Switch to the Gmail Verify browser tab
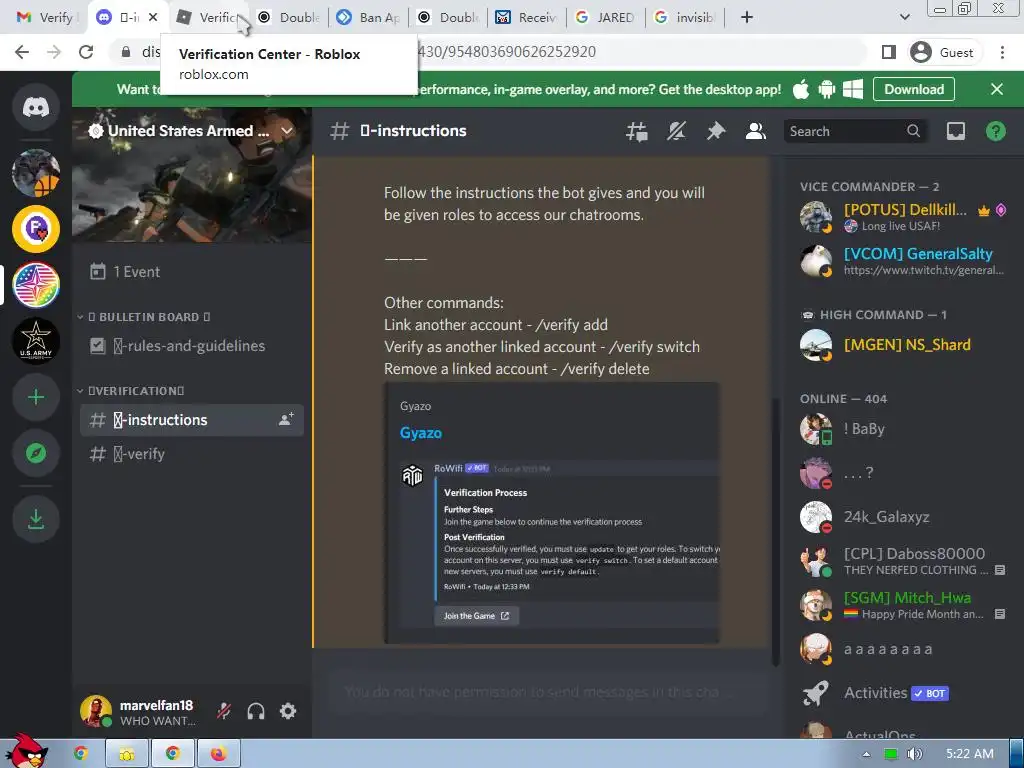This screenshot has width=1024, height=768. (x=44, y=18)
